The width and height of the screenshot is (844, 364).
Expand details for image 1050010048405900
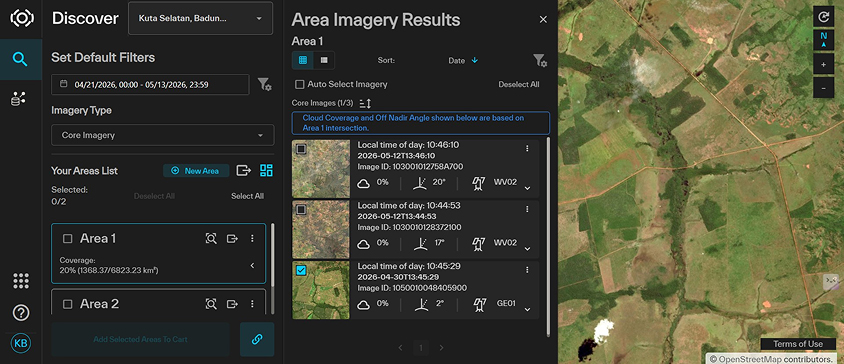(528, 310)
